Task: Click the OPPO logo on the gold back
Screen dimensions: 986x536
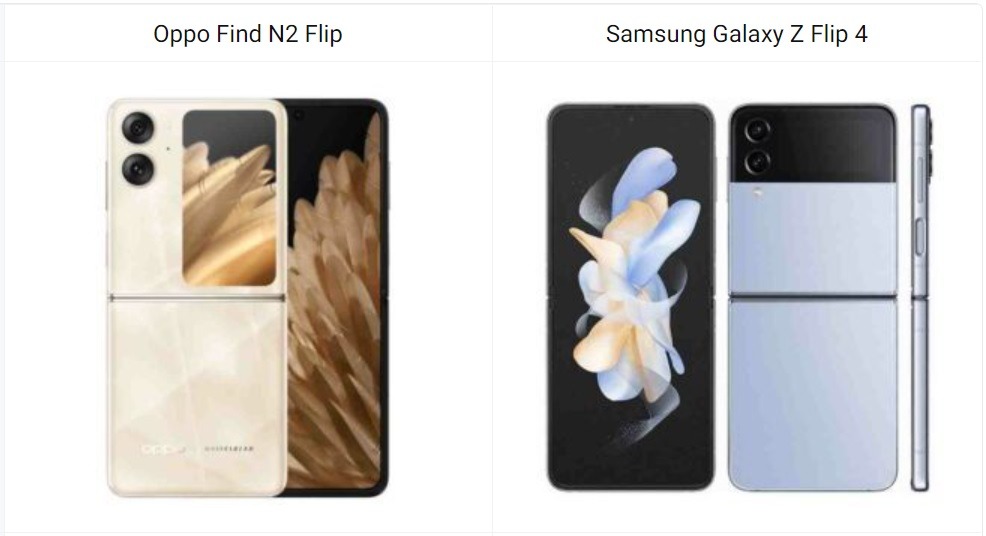Action: tap(165, 449)
